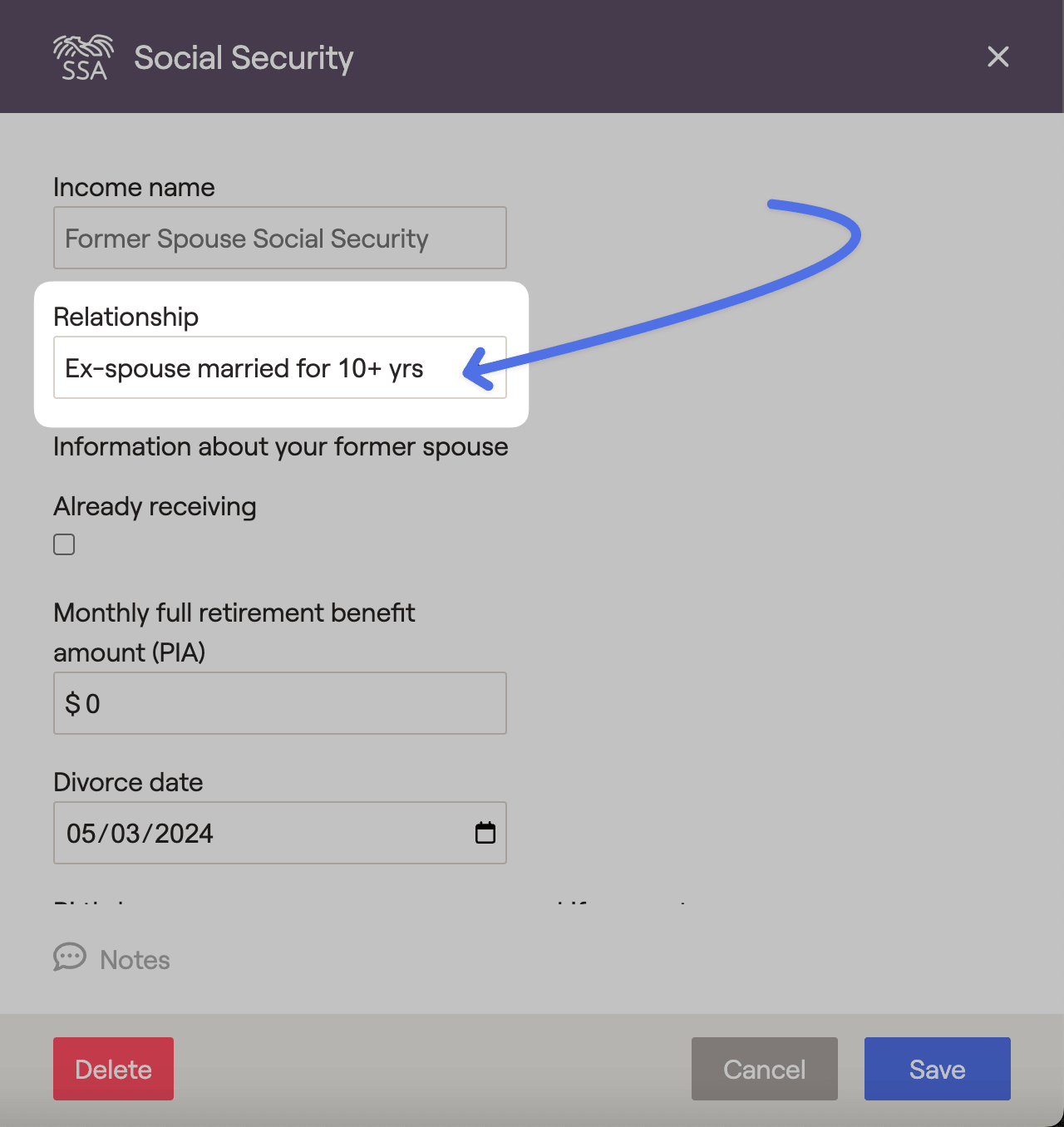Click the "Already receiving" label
1064x1127 pixels.
click(x=155, y=506)
